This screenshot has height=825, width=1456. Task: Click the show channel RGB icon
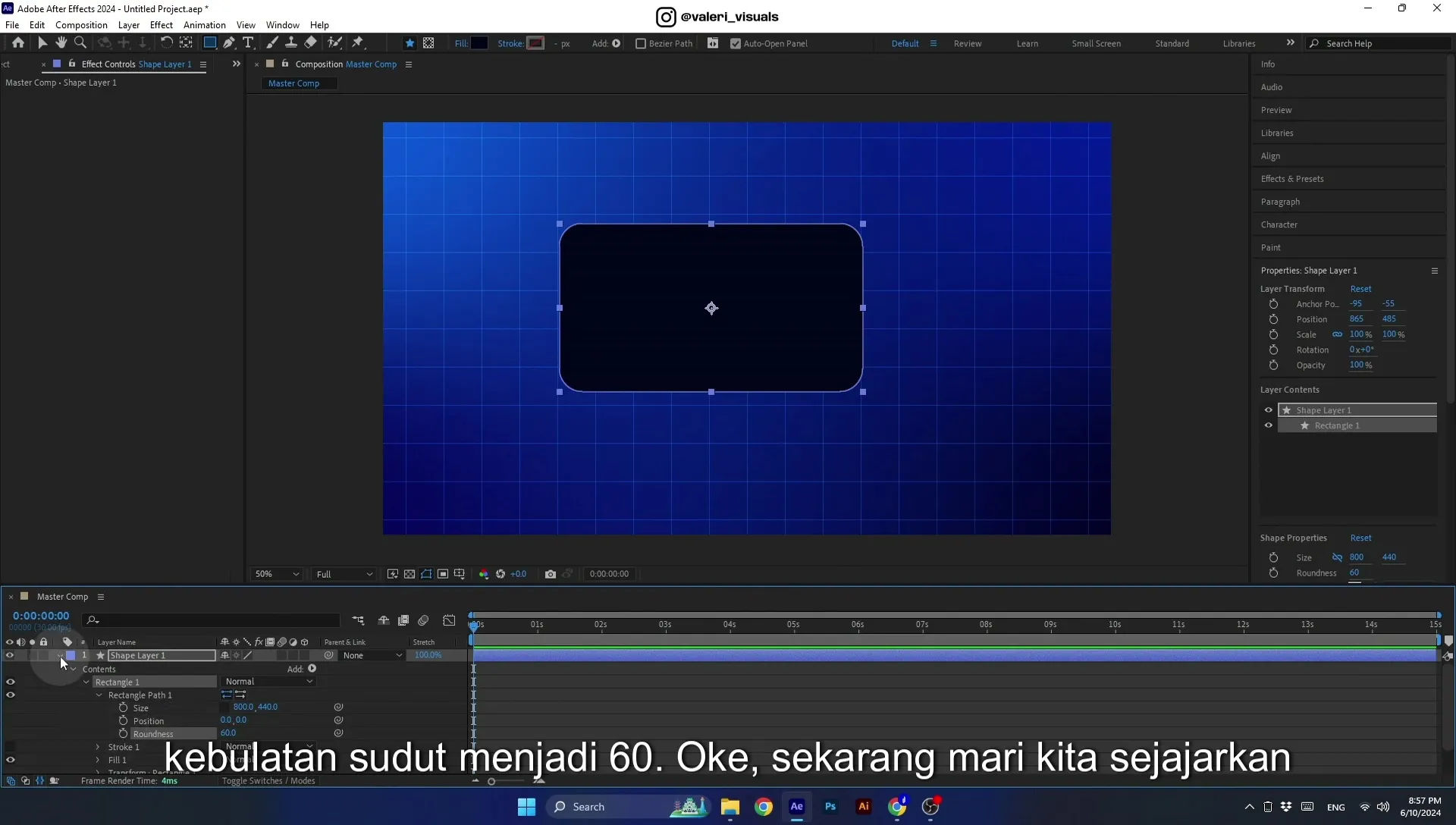pyautogui.click(x=484, y=574)
